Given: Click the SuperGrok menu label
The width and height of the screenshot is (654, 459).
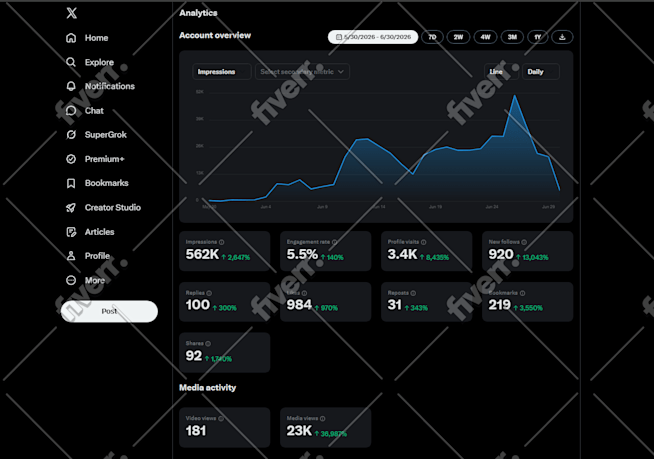Looking at the screenshot, I should point(106,135).
